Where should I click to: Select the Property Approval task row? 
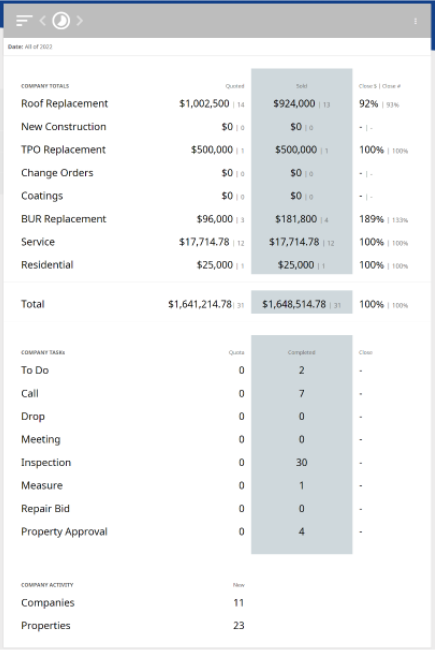pos(215,531)
